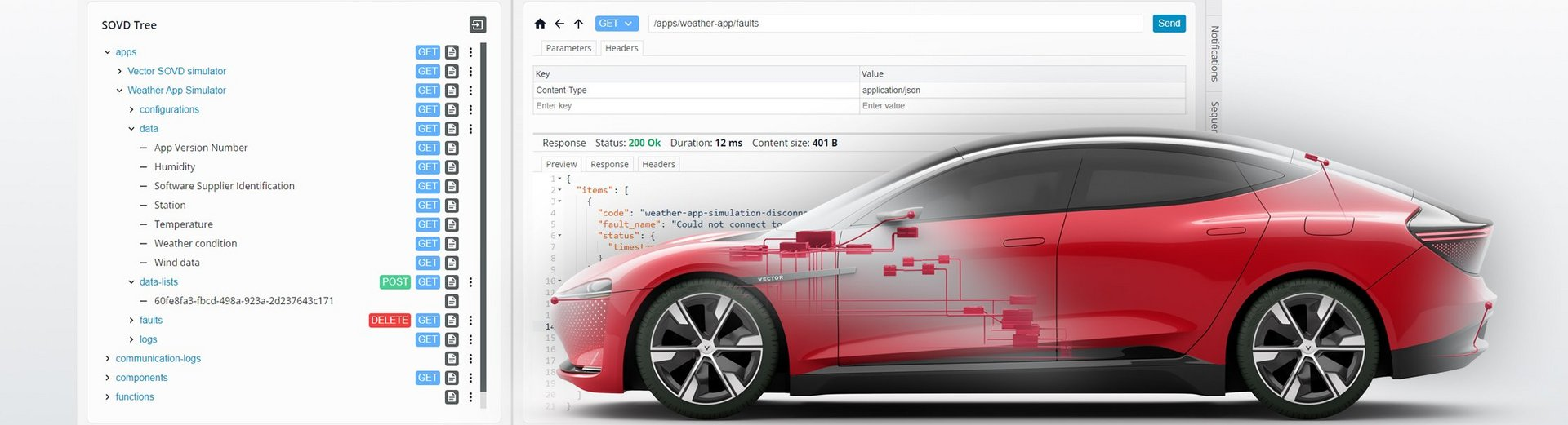The height and width of the screenshot is (425, 1568).
Task: Expand the configurations node
Action: tap(131, 109)
